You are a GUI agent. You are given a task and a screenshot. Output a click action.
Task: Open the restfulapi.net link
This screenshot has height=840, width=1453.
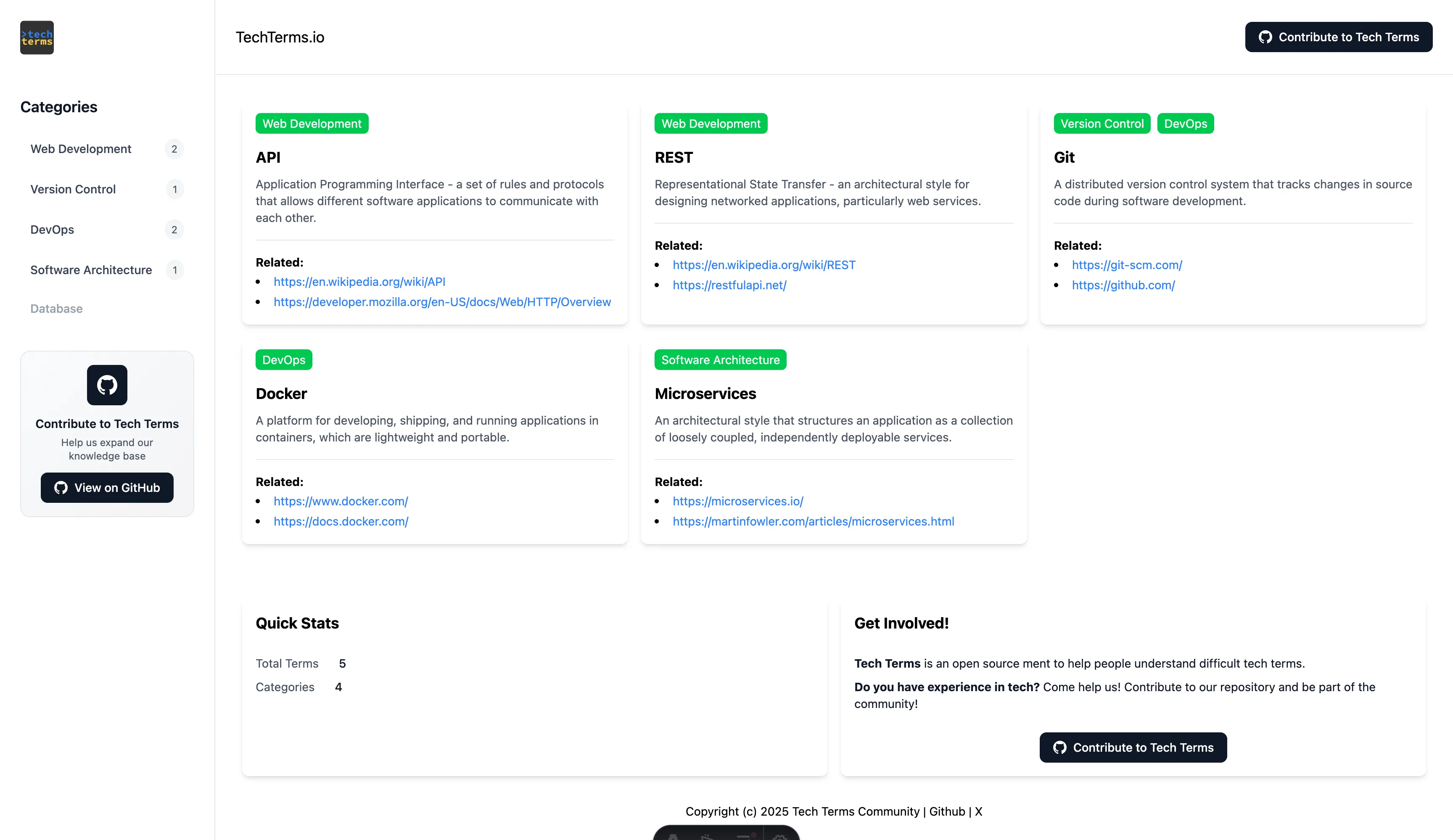(729, 285)
